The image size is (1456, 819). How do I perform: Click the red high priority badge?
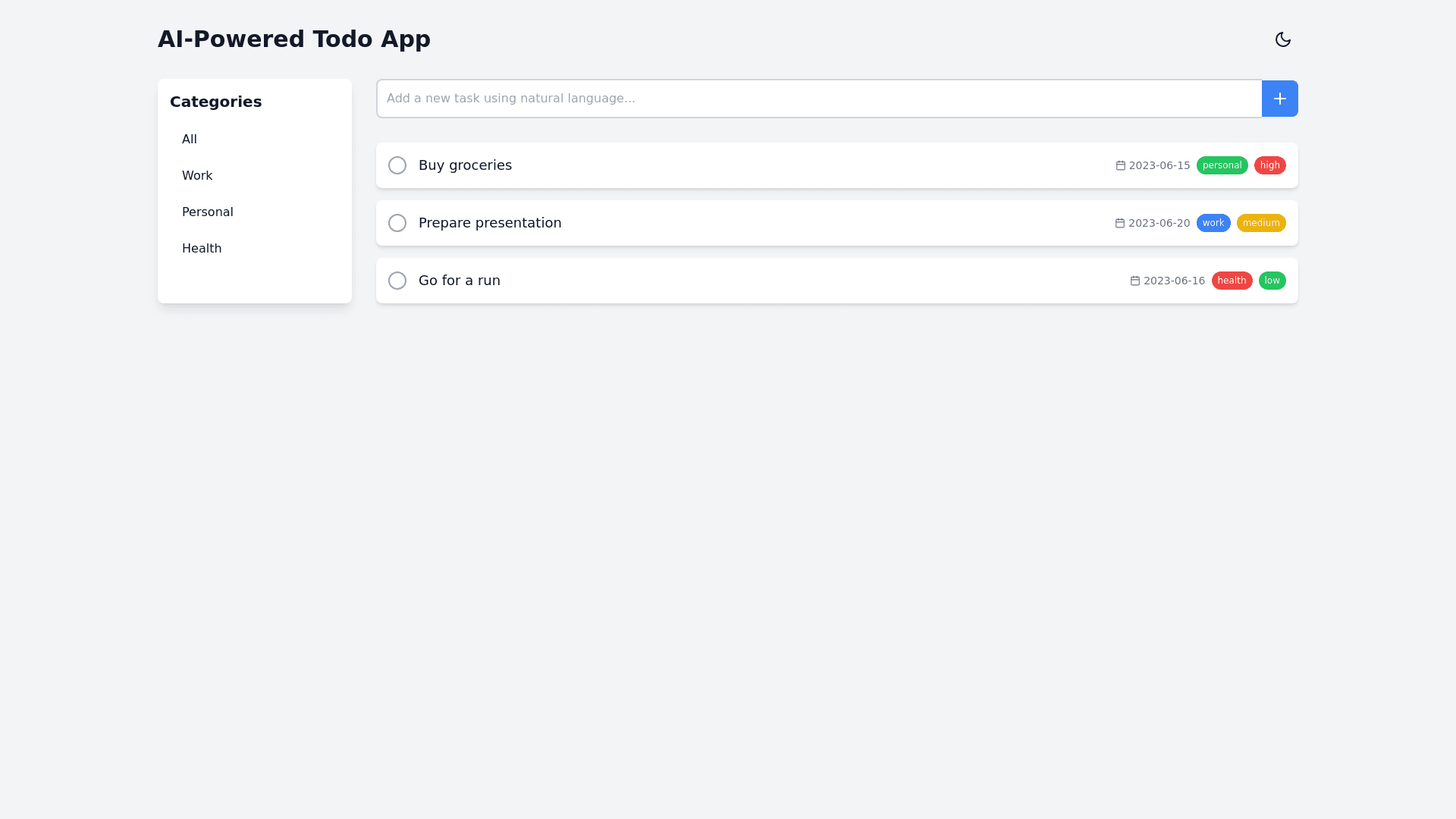1269,165
